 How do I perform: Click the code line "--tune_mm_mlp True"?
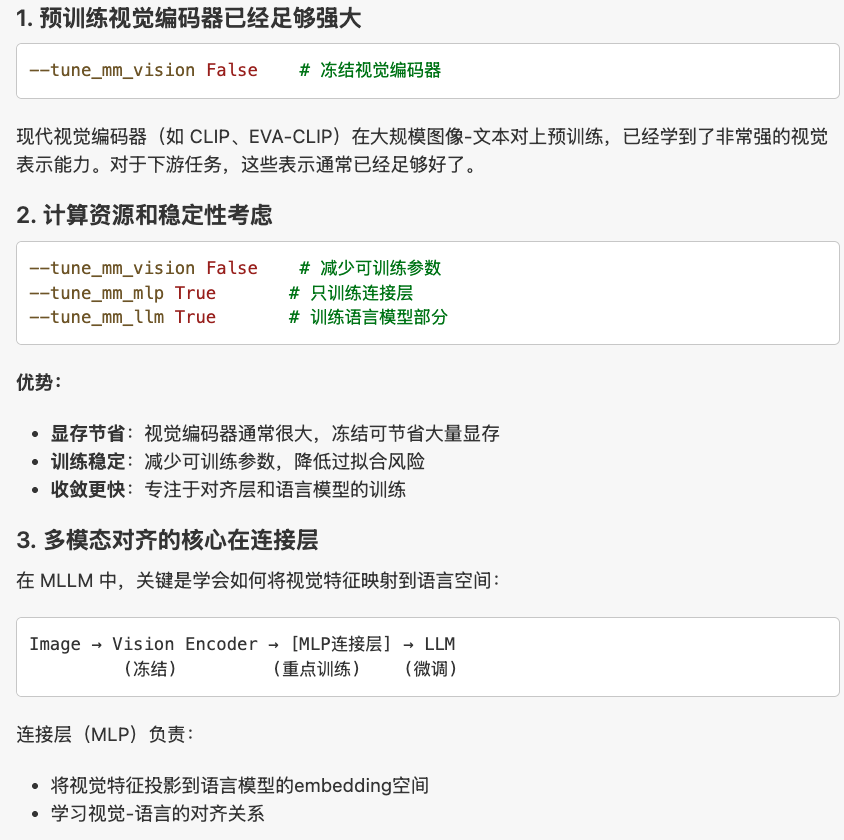click(x=122, y=293)
